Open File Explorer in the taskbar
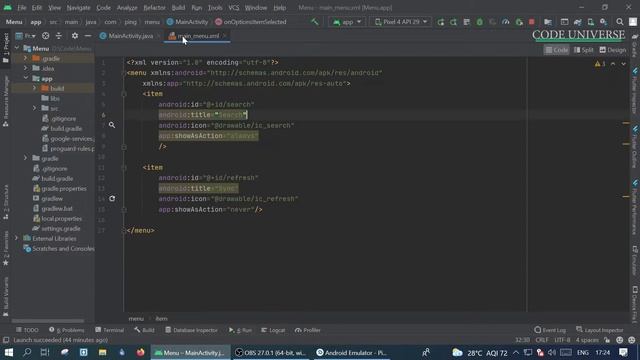 (x=102, y=352)
